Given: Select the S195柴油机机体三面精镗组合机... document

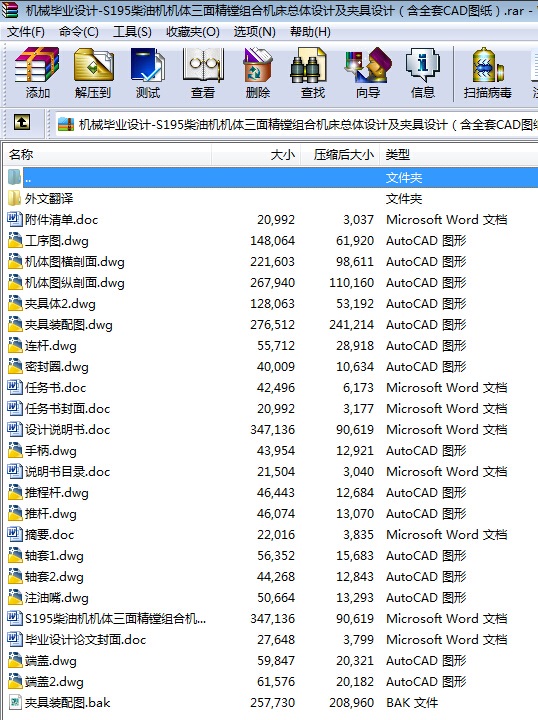Looking at the screenshot, I should (x=115, y=619).
